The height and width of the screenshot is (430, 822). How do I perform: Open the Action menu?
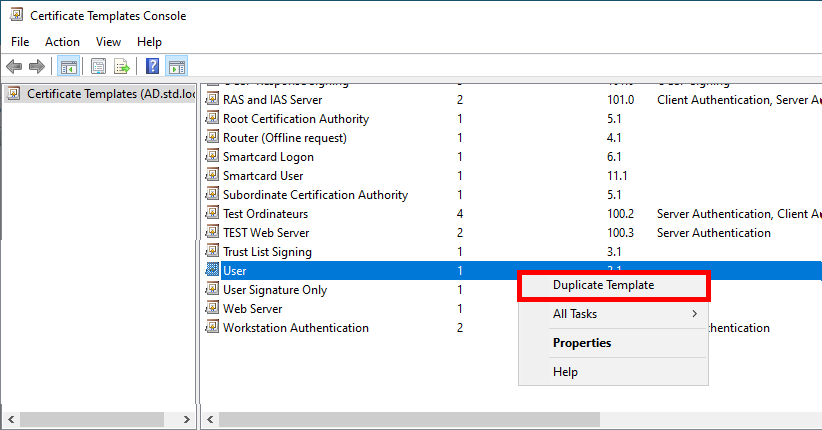pos(62,42)
